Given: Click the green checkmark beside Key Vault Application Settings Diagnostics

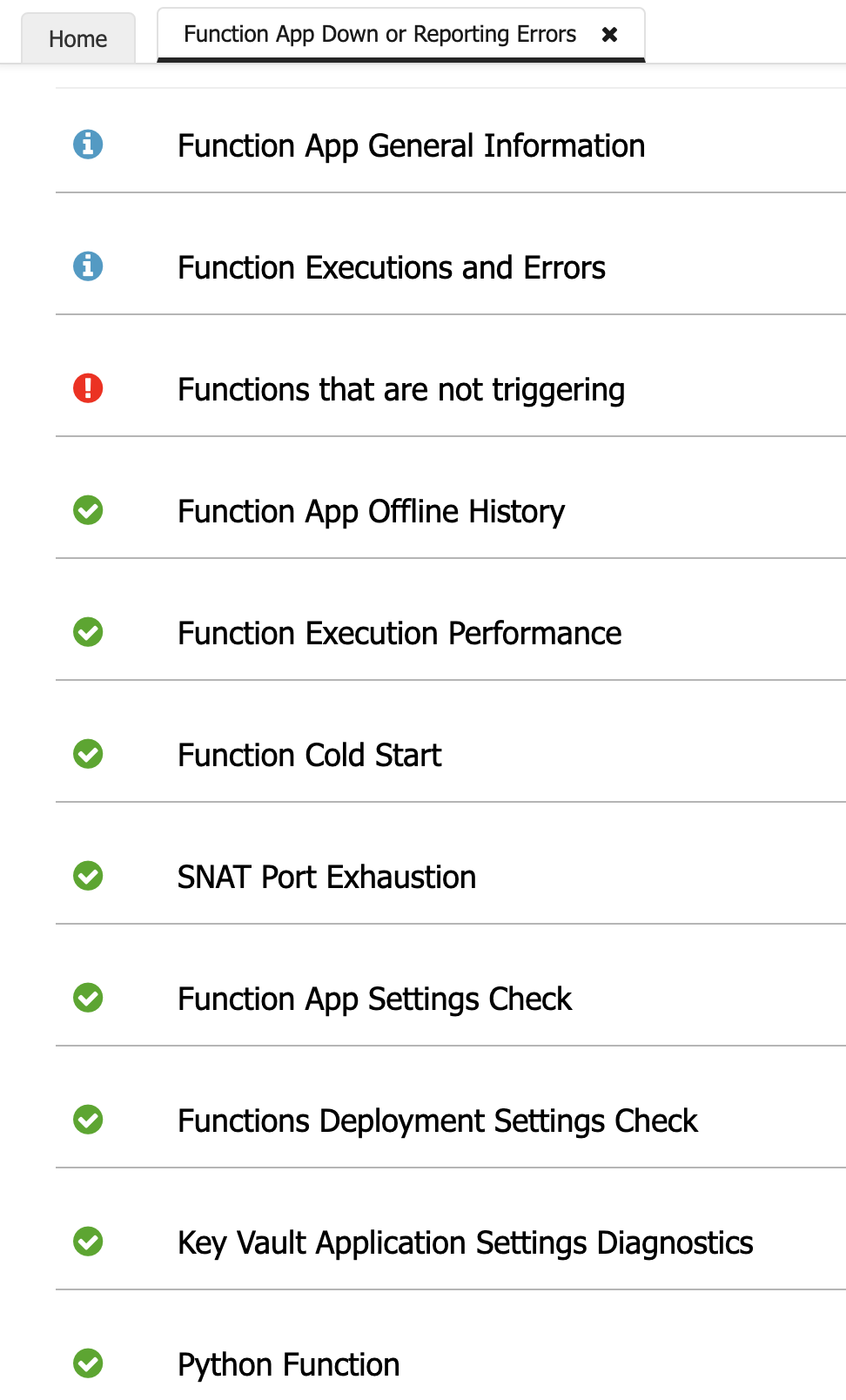Looking at the screenshot, I should tap(90, 1242).
